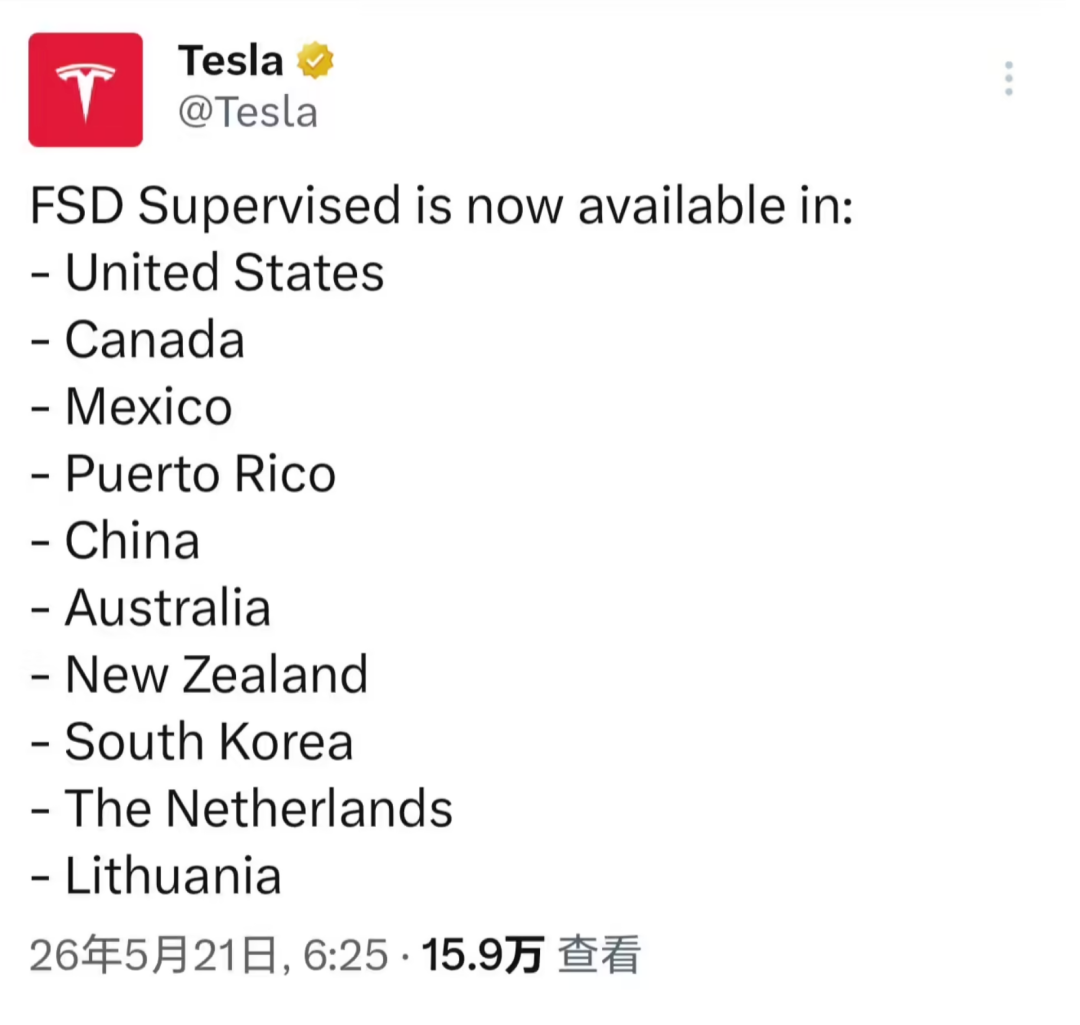The image size is (1080, 1025).
Task: Select the 'Canada' line in the tweet
Action: click(x=138, y=340)
